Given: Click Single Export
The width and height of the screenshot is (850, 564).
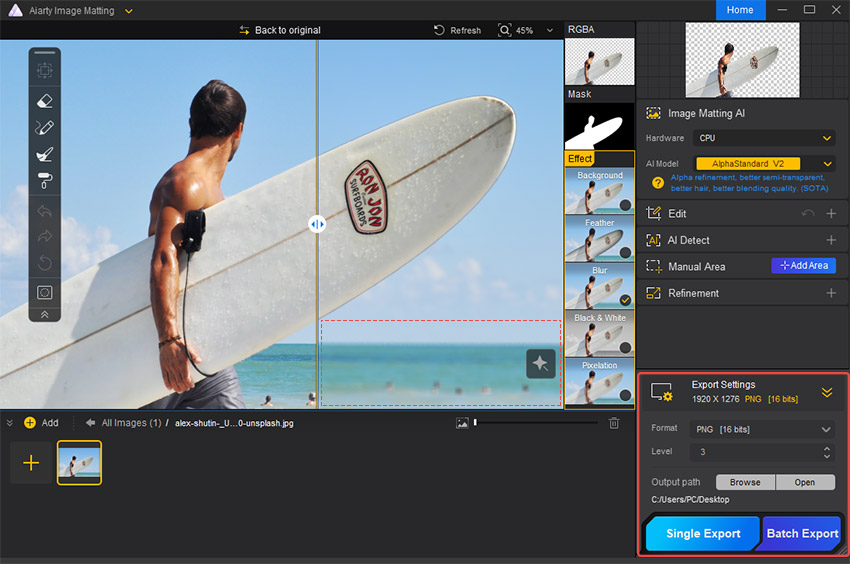Looking at the screenshot, I should point(703,534).
